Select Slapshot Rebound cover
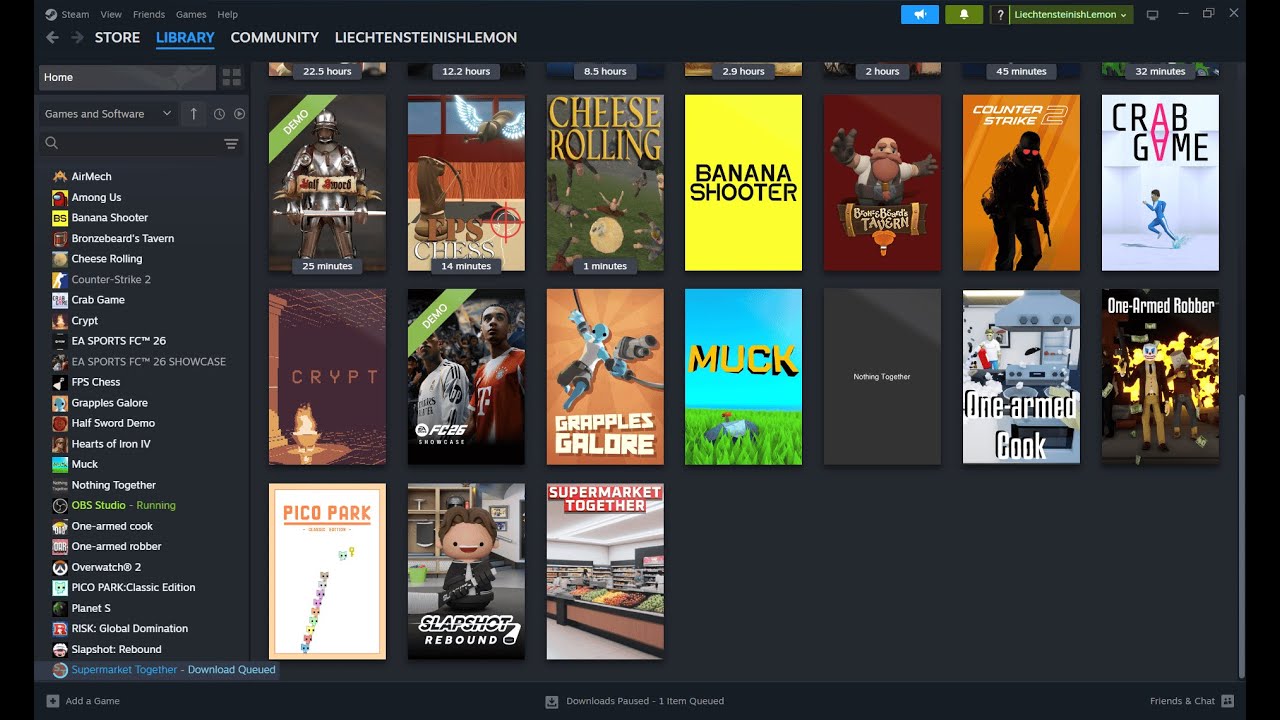Image resolution: width=1280 pixels, height=720 pixels. point(466,571)
